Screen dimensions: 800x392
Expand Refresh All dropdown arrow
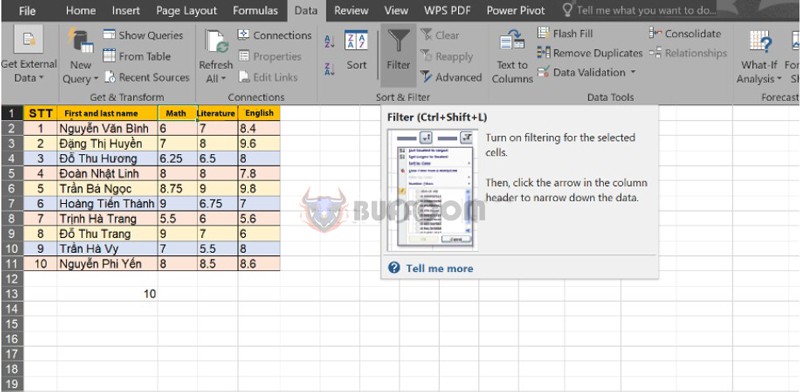223,79
